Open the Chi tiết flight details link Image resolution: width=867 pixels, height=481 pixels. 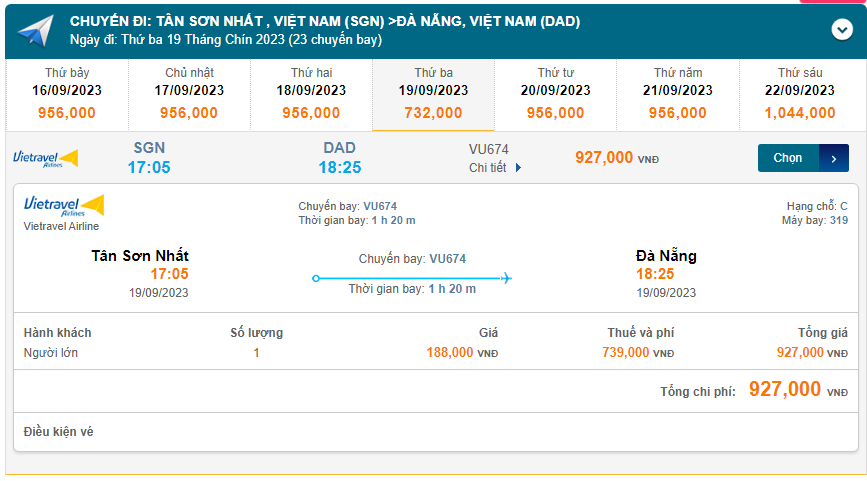489,167
